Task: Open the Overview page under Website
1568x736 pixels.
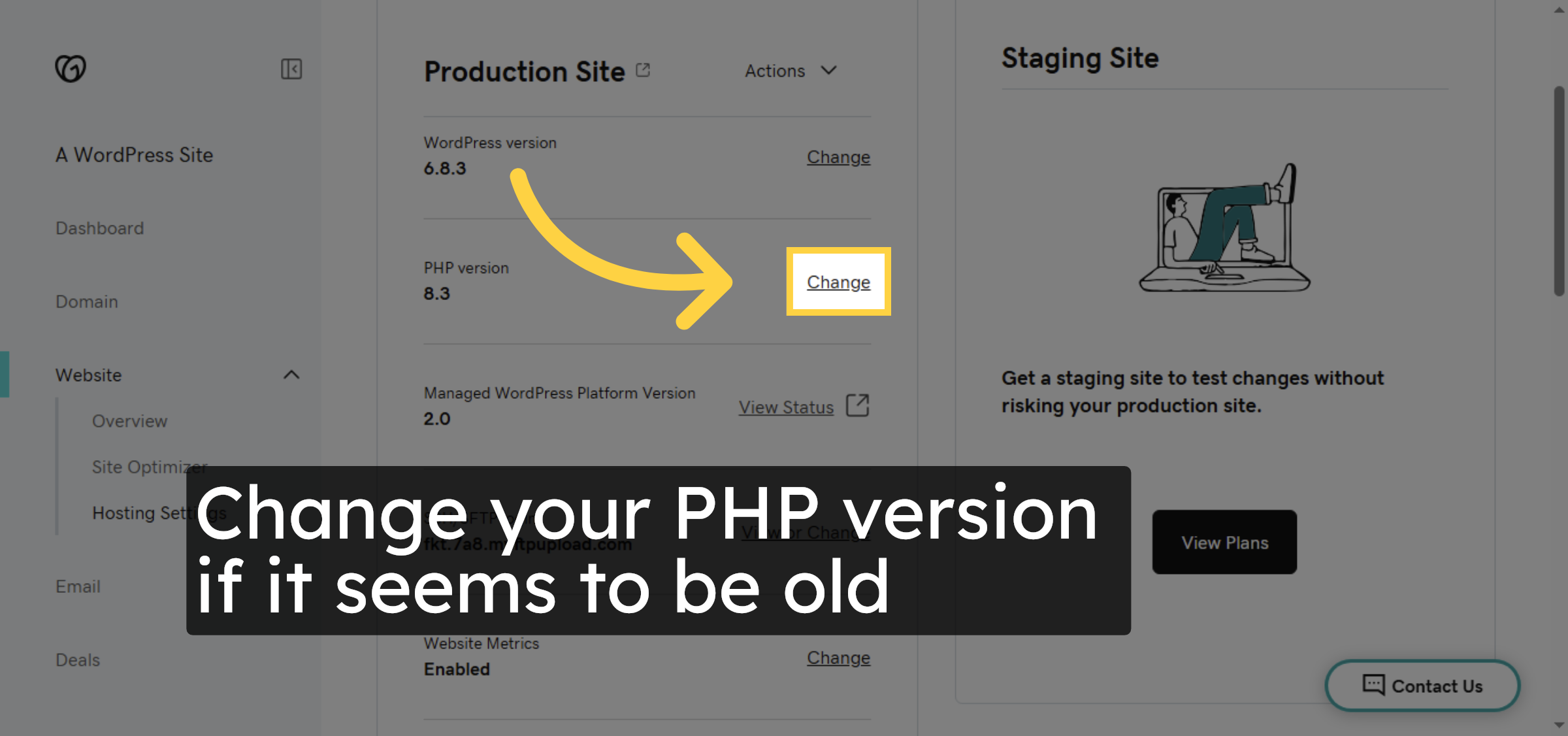Action: coord(129,421)
